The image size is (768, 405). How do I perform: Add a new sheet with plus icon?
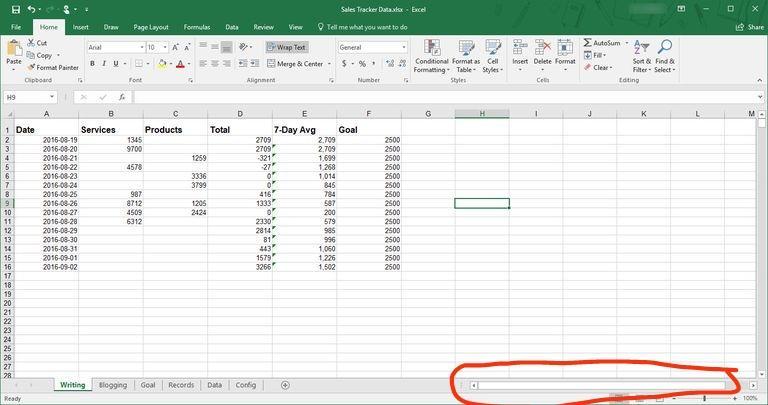click(x=285, y=385)
